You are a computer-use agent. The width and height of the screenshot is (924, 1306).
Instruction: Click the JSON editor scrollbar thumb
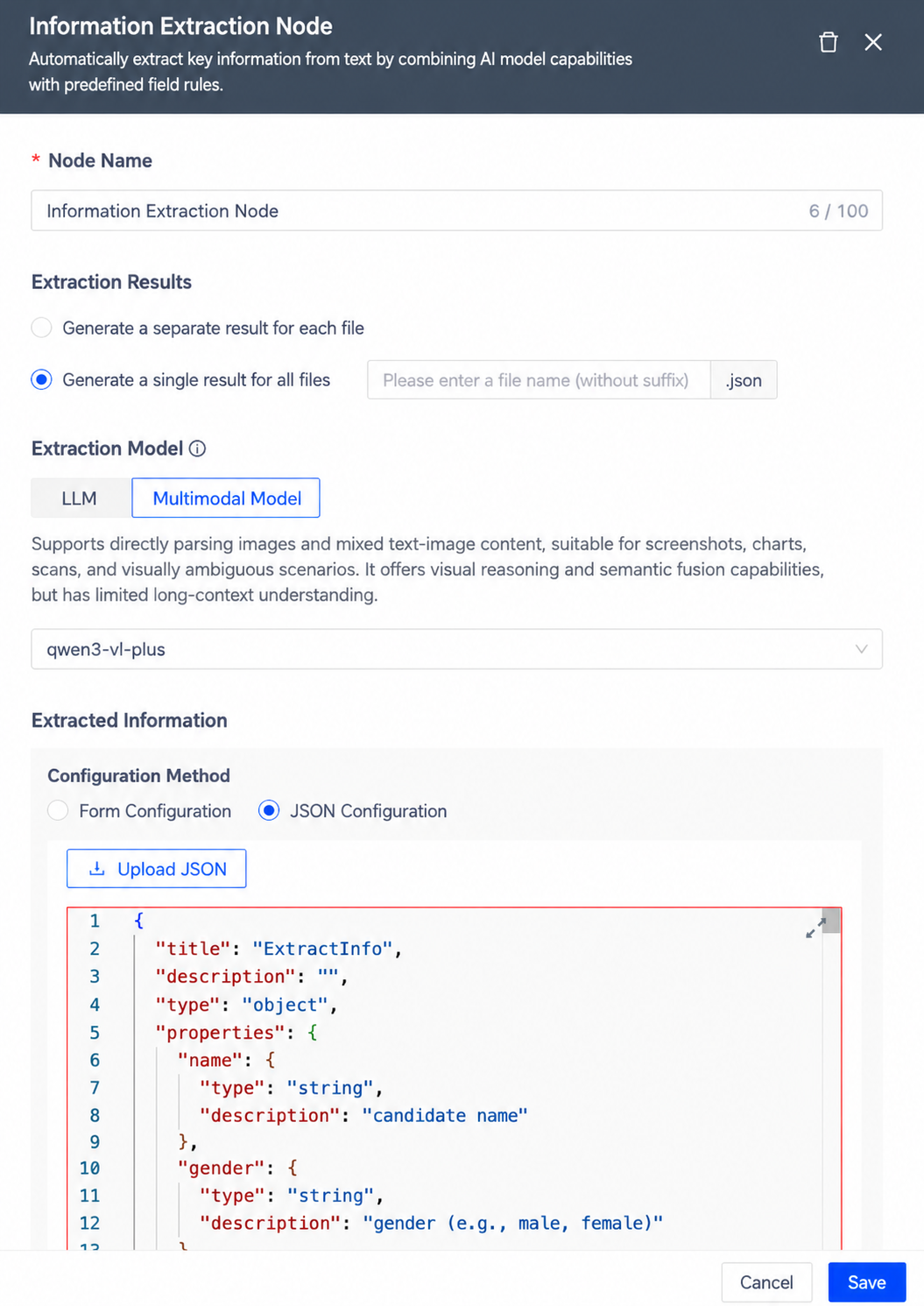click(831, 921)
